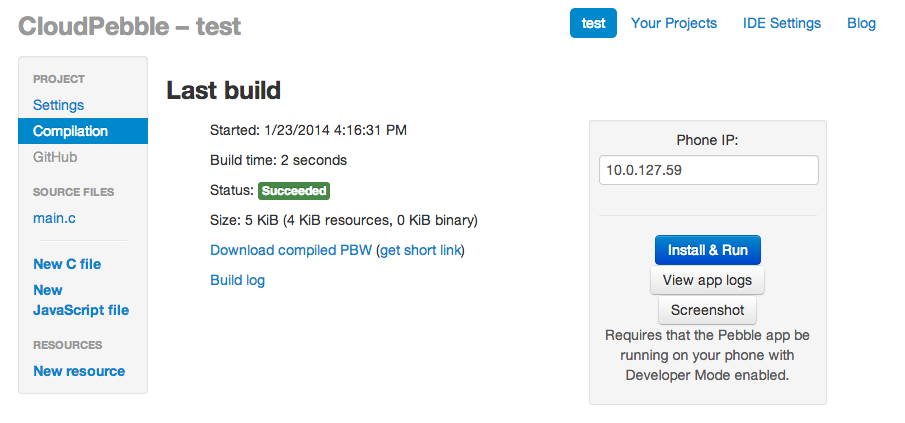Select the active test project tab
This screenshot has height=423, width=905.
[x=593, y=23]
